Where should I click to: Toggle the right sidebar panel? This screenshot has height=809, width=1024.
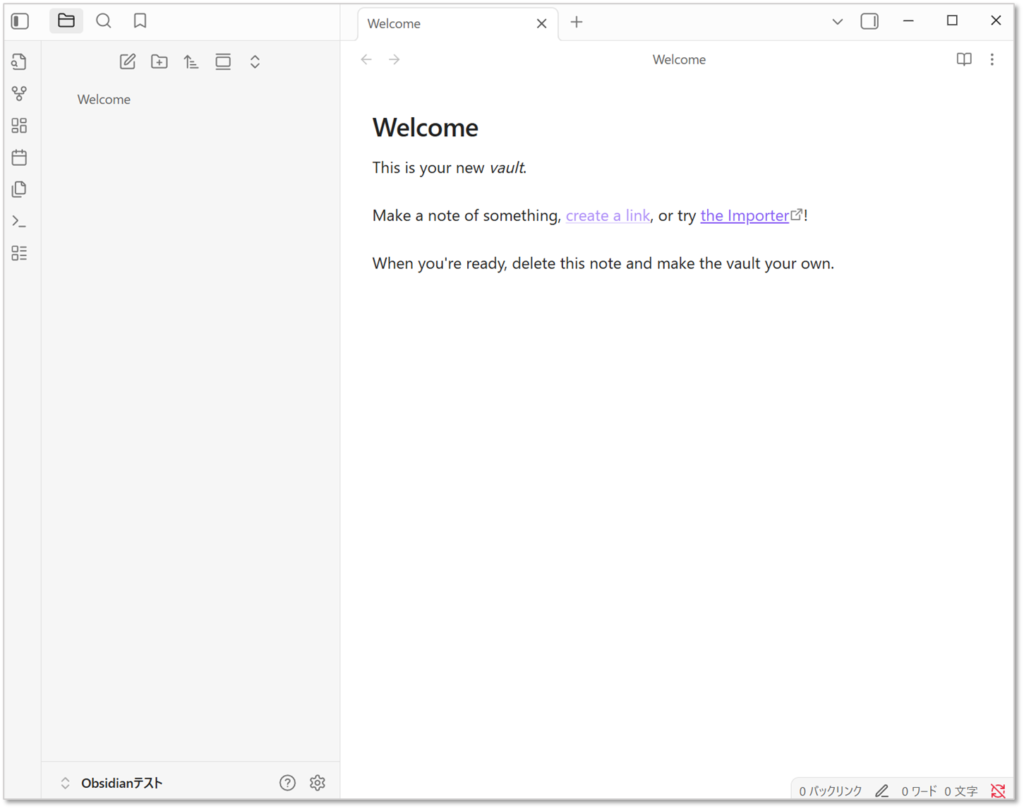click(869, 21)
